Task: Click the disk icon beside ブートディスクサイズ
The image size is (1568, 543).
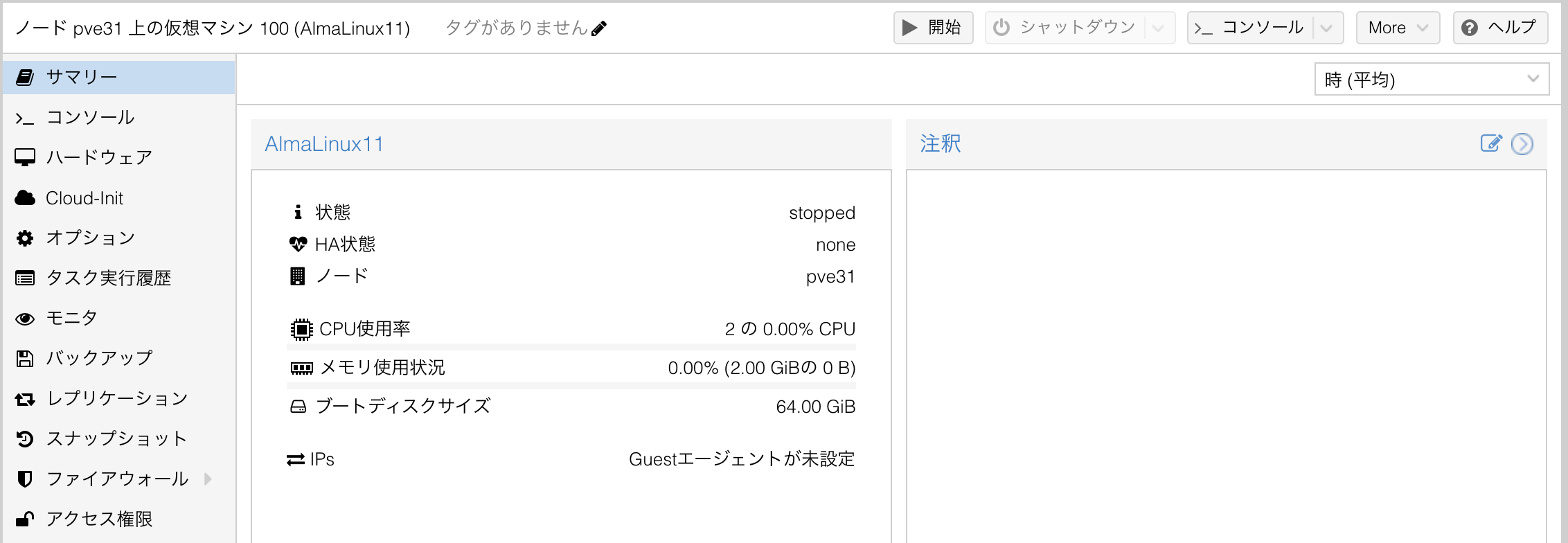Action: [x=298, y=407]
